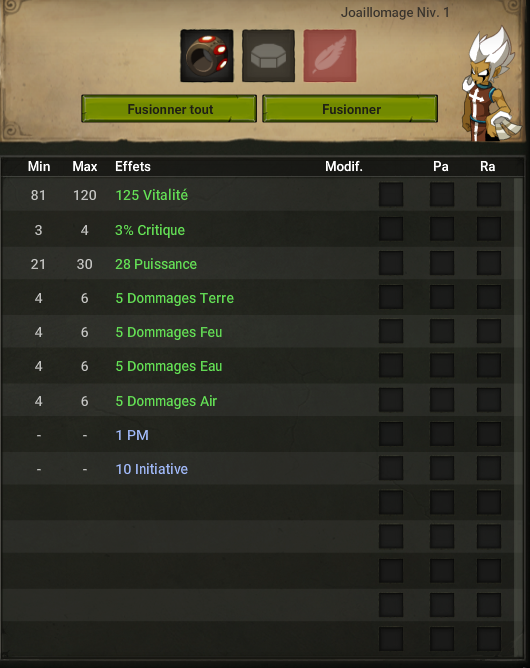Click the Fusionner button

350,109
